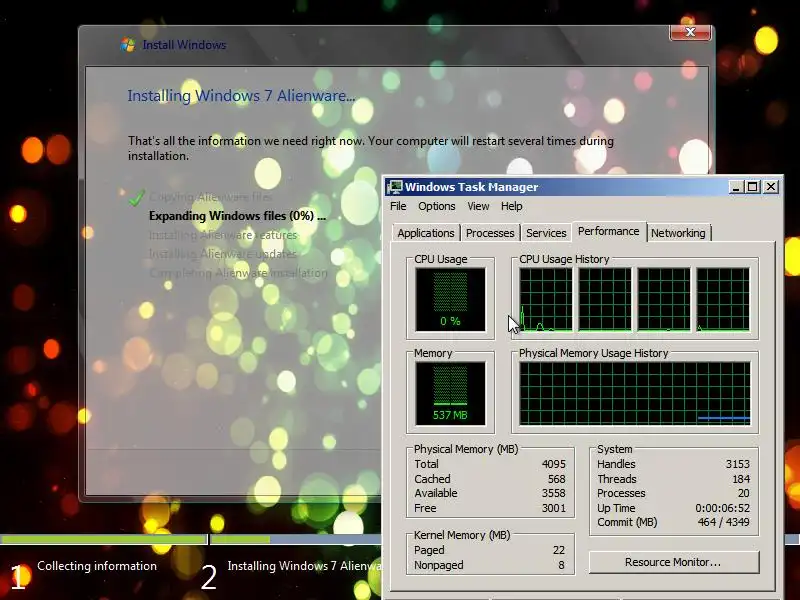Click the Up Time value 0:00:06:52

[722, 508]
